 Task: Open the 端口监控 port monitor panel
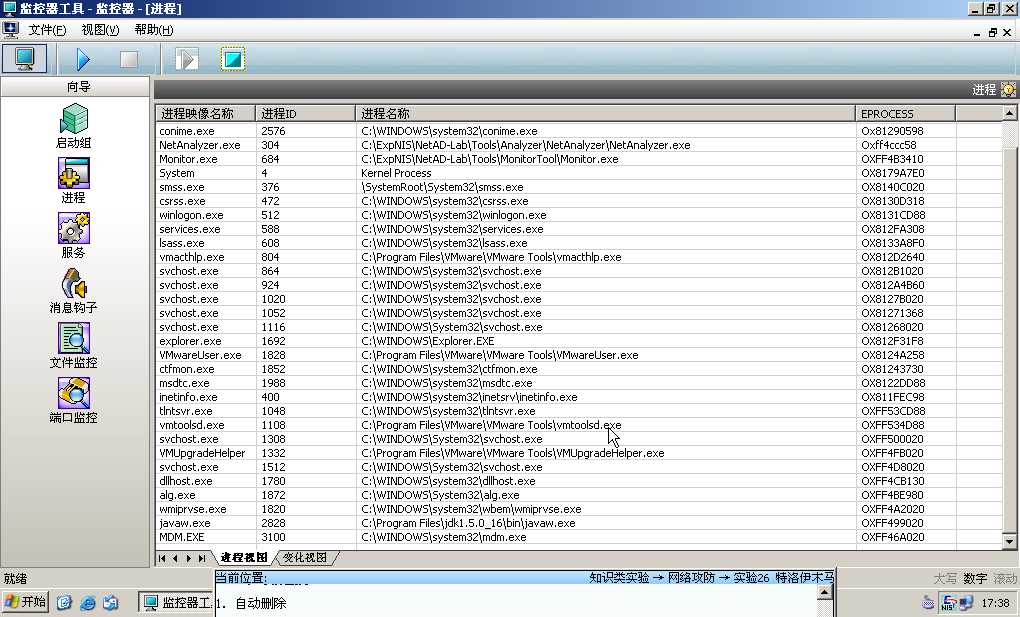(73, 401)
